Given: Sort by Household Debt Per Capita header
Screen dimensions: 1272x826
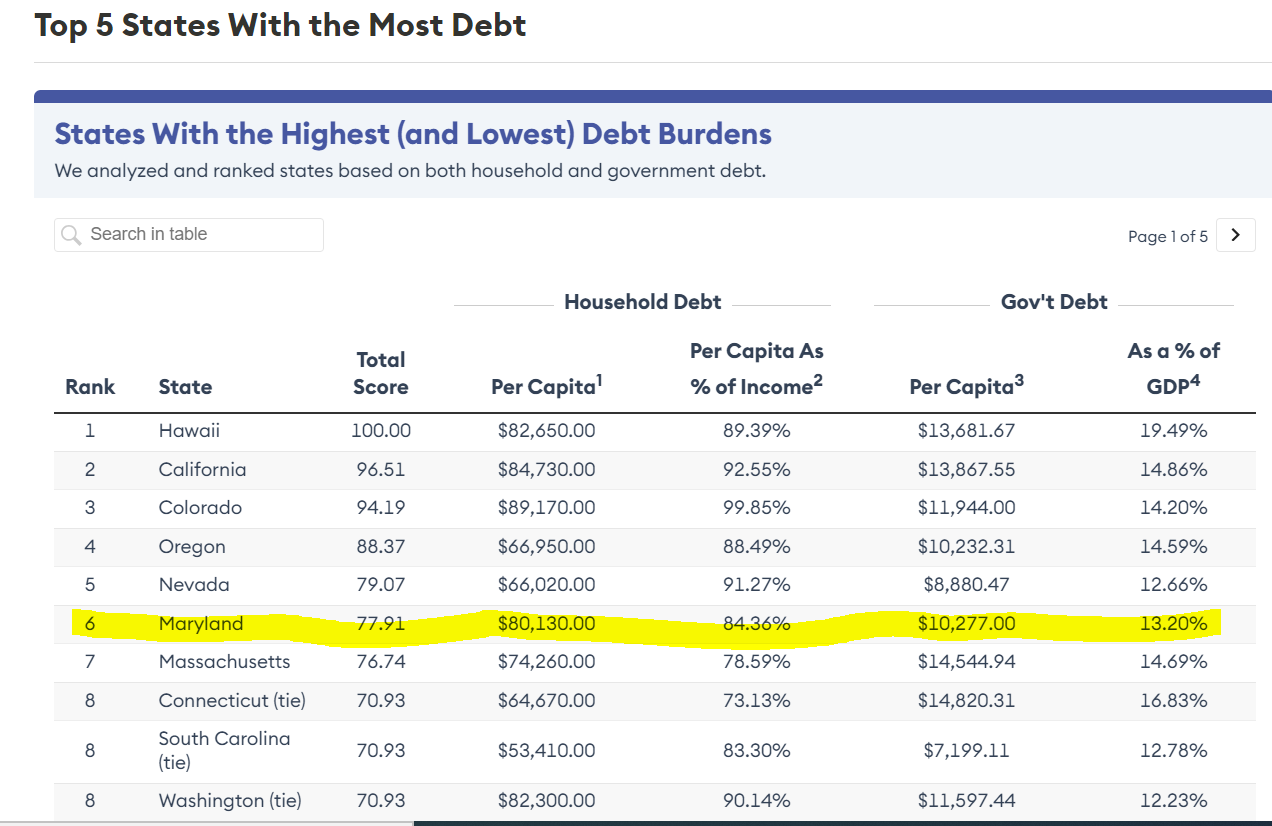Looking at the screenshot, I should (x=546, y=387).
